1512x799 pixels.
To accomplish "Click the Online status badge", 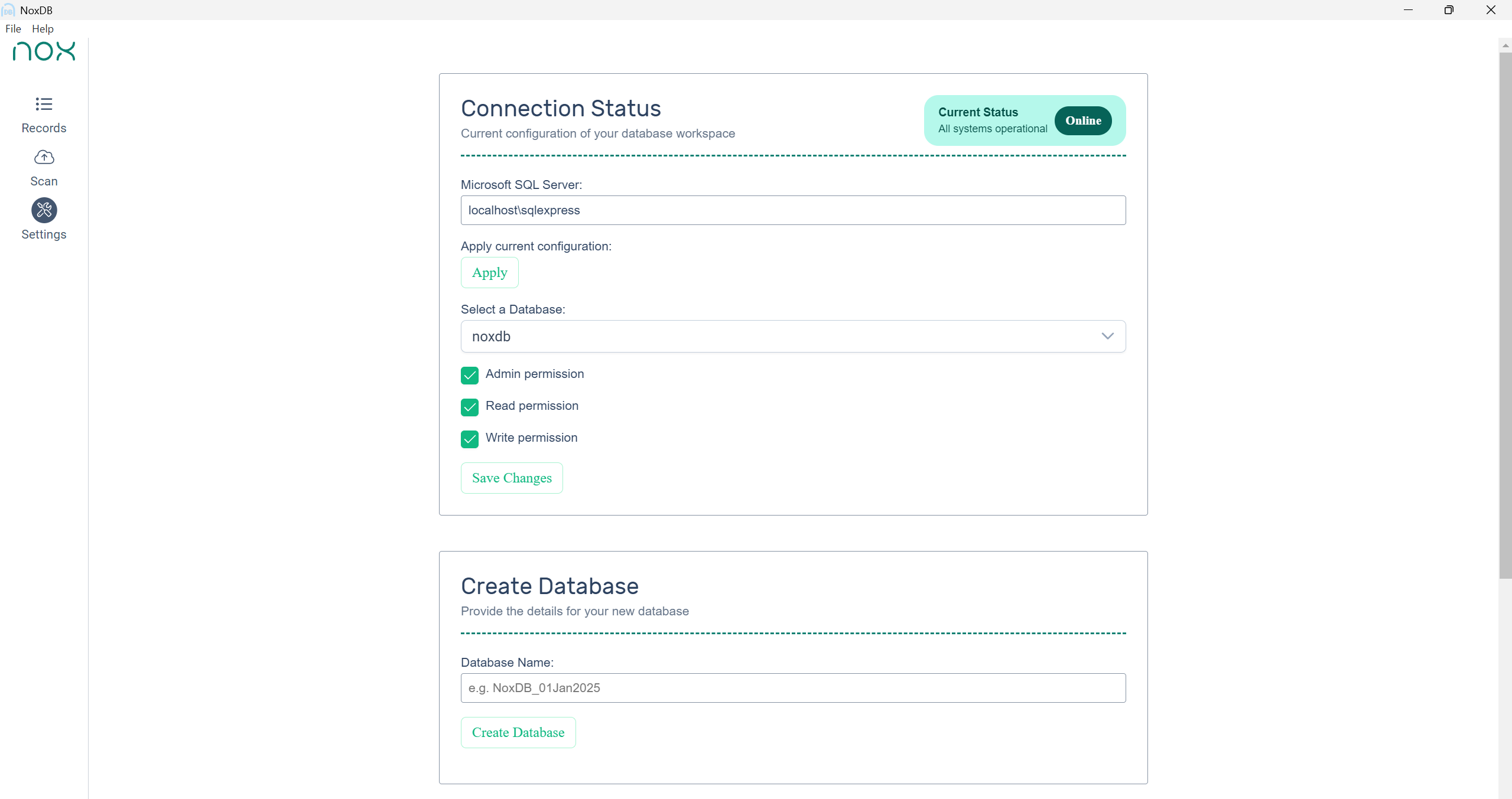I will [x=1083, y=120].
